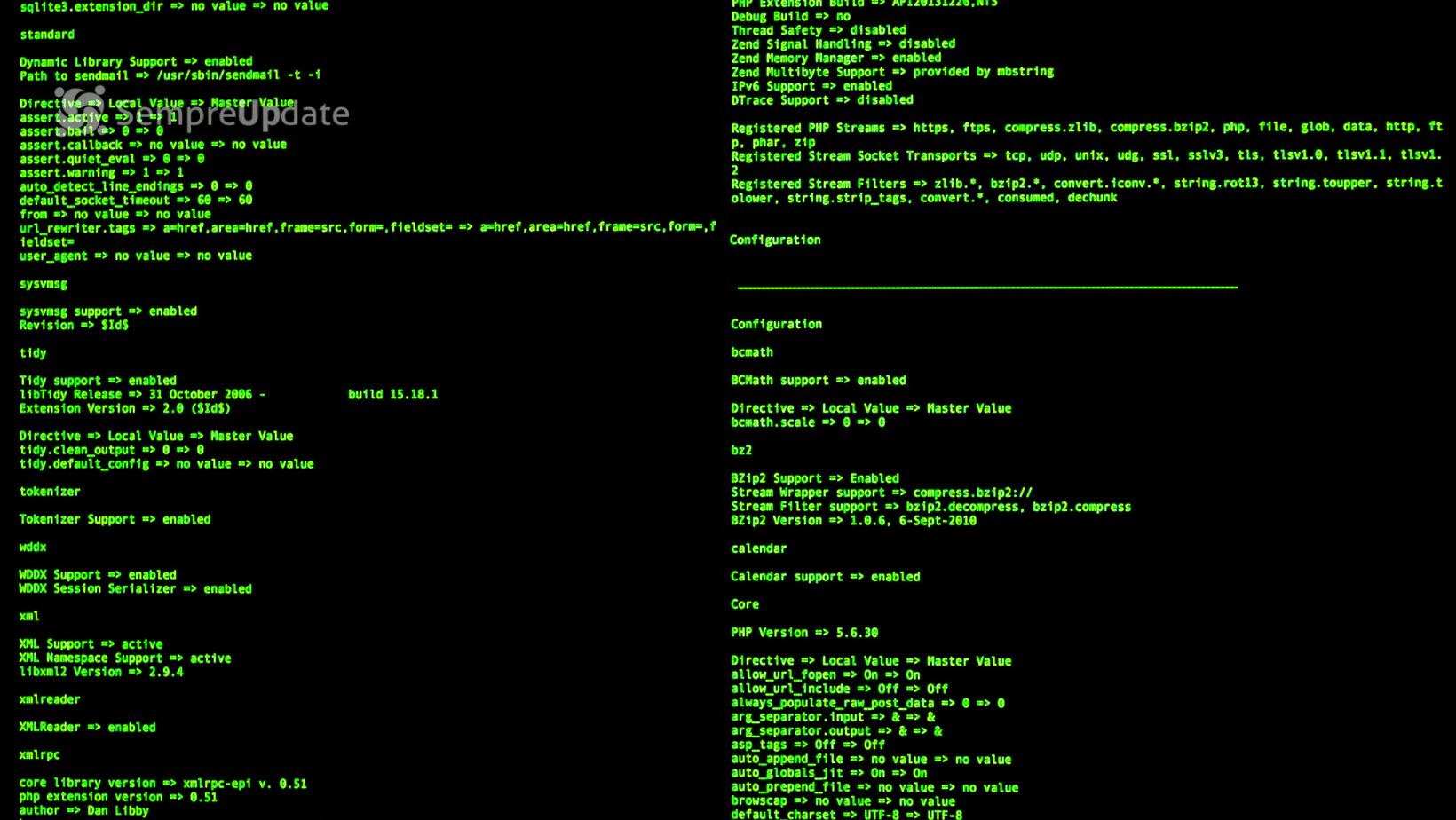Select the 'DTrace Support => disabled' line
Screen dimensions: 1456x820
pyautogui.click(x=822, y=100)
